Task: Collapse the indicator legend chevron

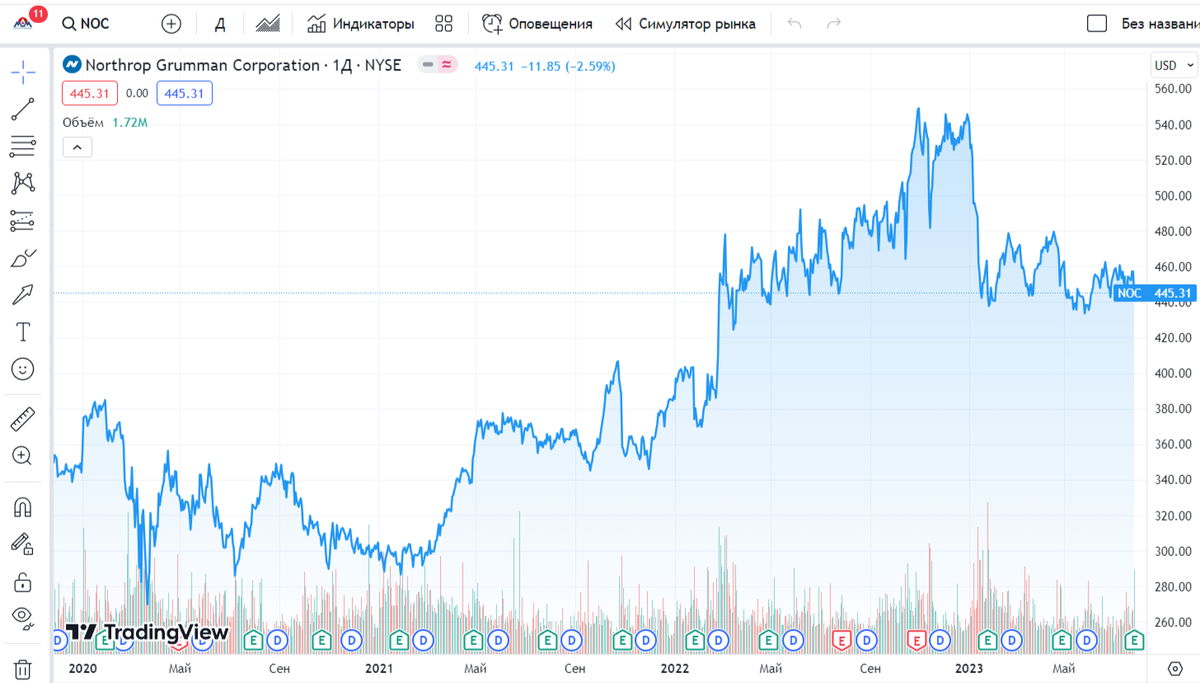Action: tap(77, 147)
